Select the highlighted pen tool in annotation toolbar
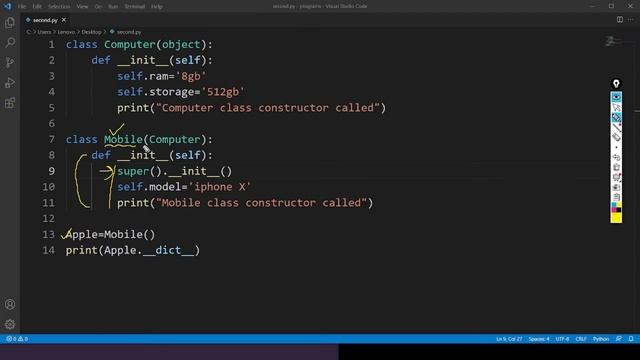Viewport: 640px width, 360px height. click(x=616, y=118)
